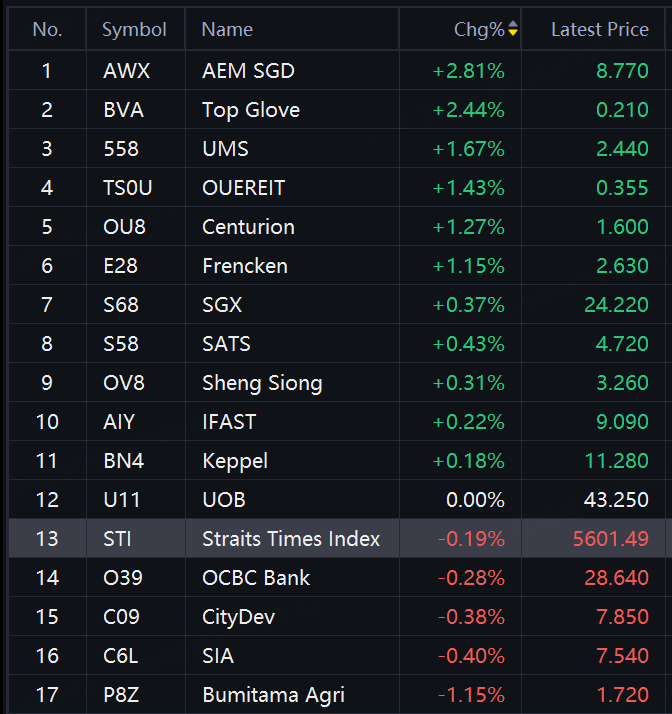Click the -0.28% change value
The height and width of the screenshot is (714, 672).
[471, 578]
